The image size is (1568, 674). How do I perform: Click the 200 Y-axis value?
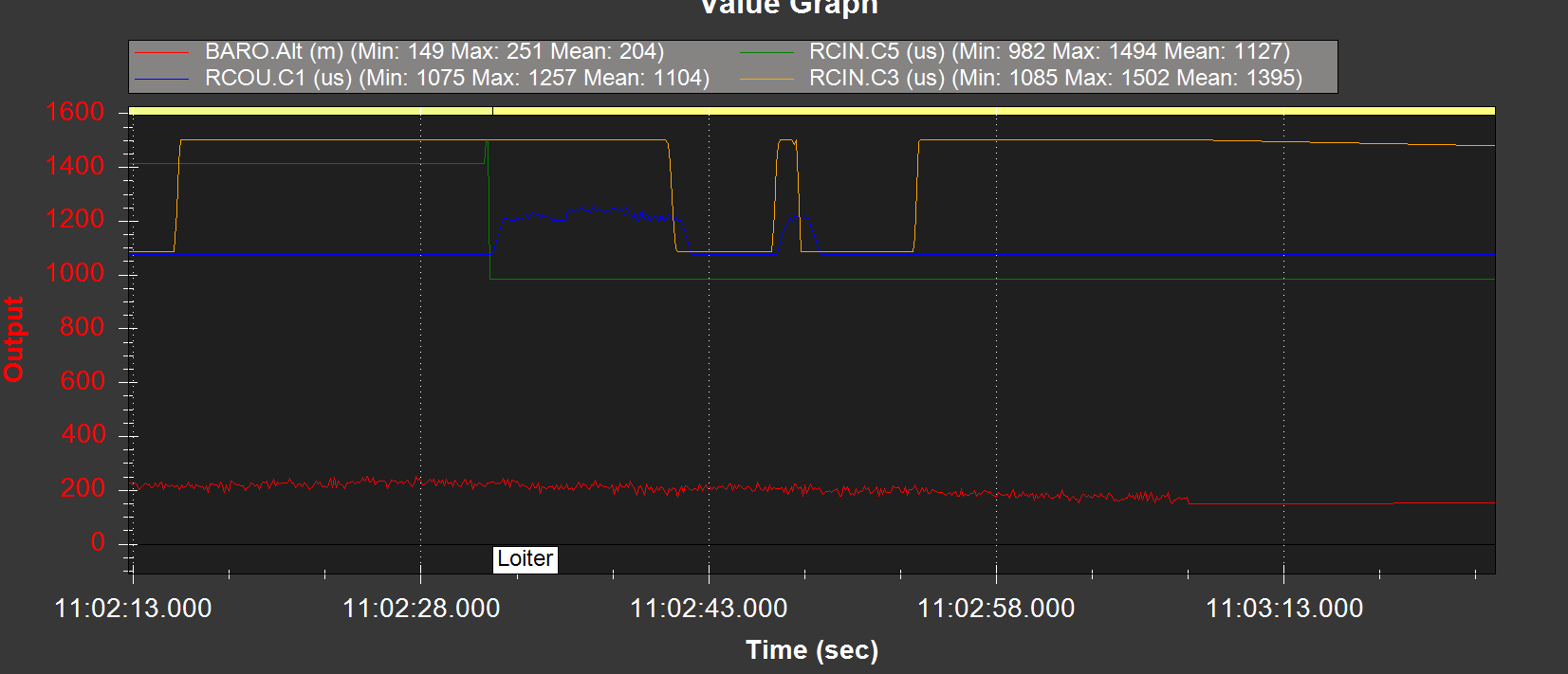tap(83, 488)
